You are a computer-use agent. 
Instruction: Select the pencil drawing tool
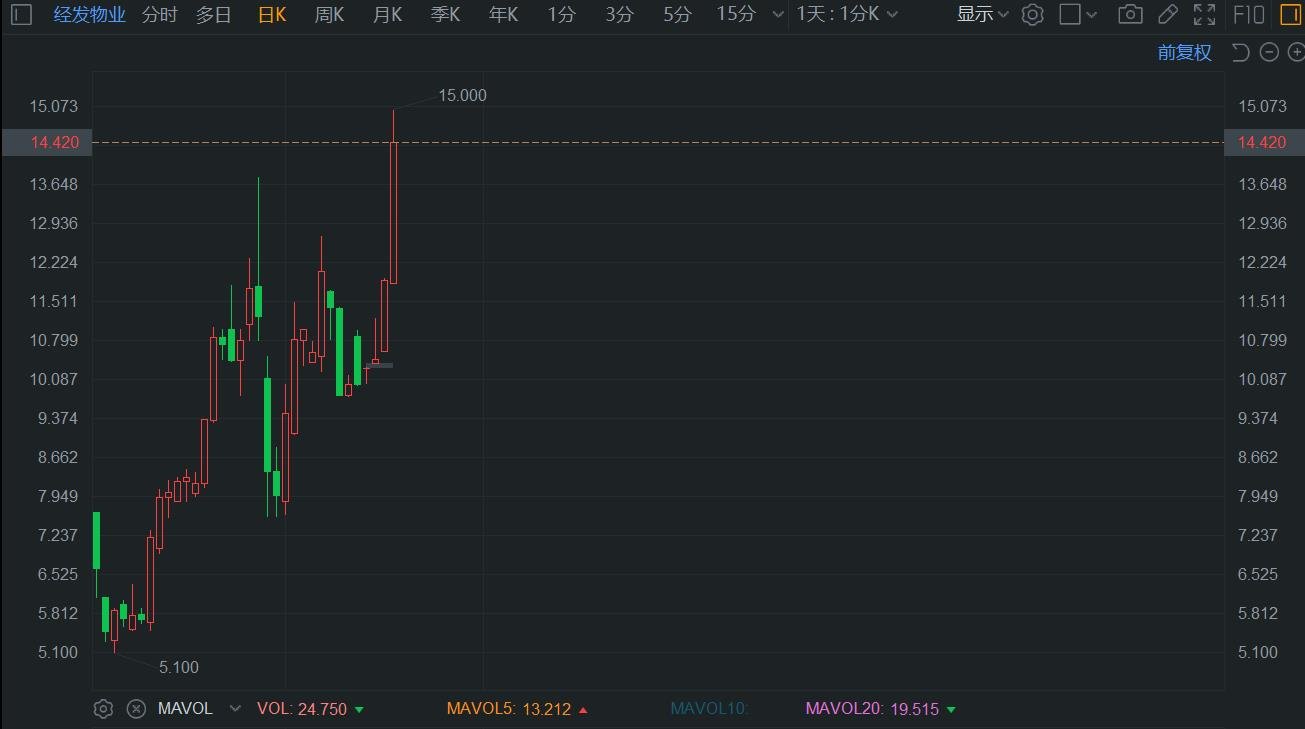click(x=1167, y=15)
